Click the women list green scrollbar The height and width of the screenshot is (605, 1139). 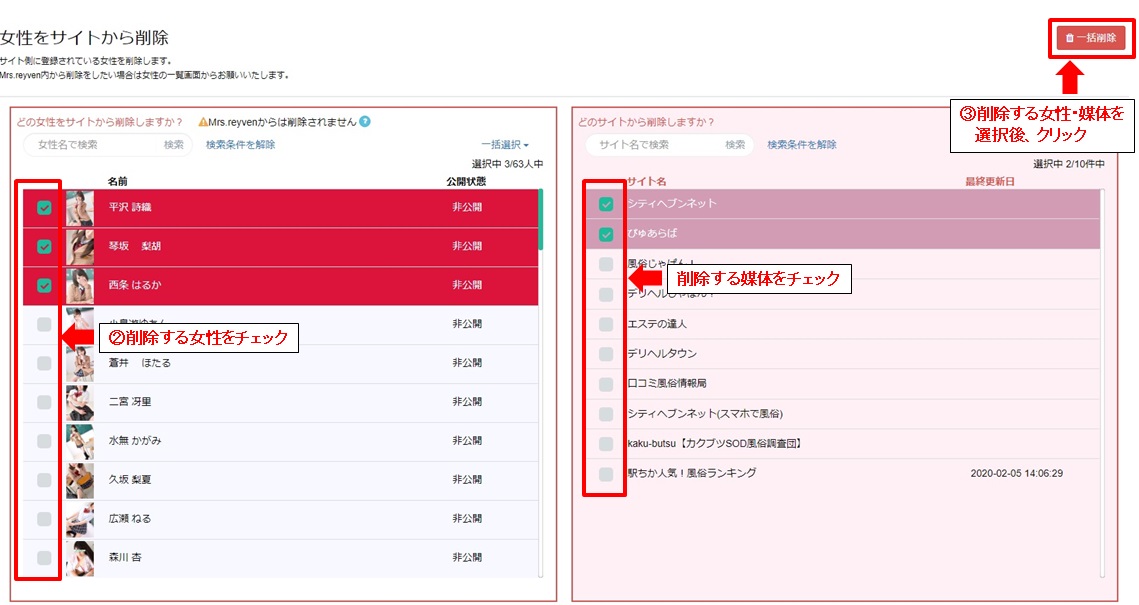(540, 219)
